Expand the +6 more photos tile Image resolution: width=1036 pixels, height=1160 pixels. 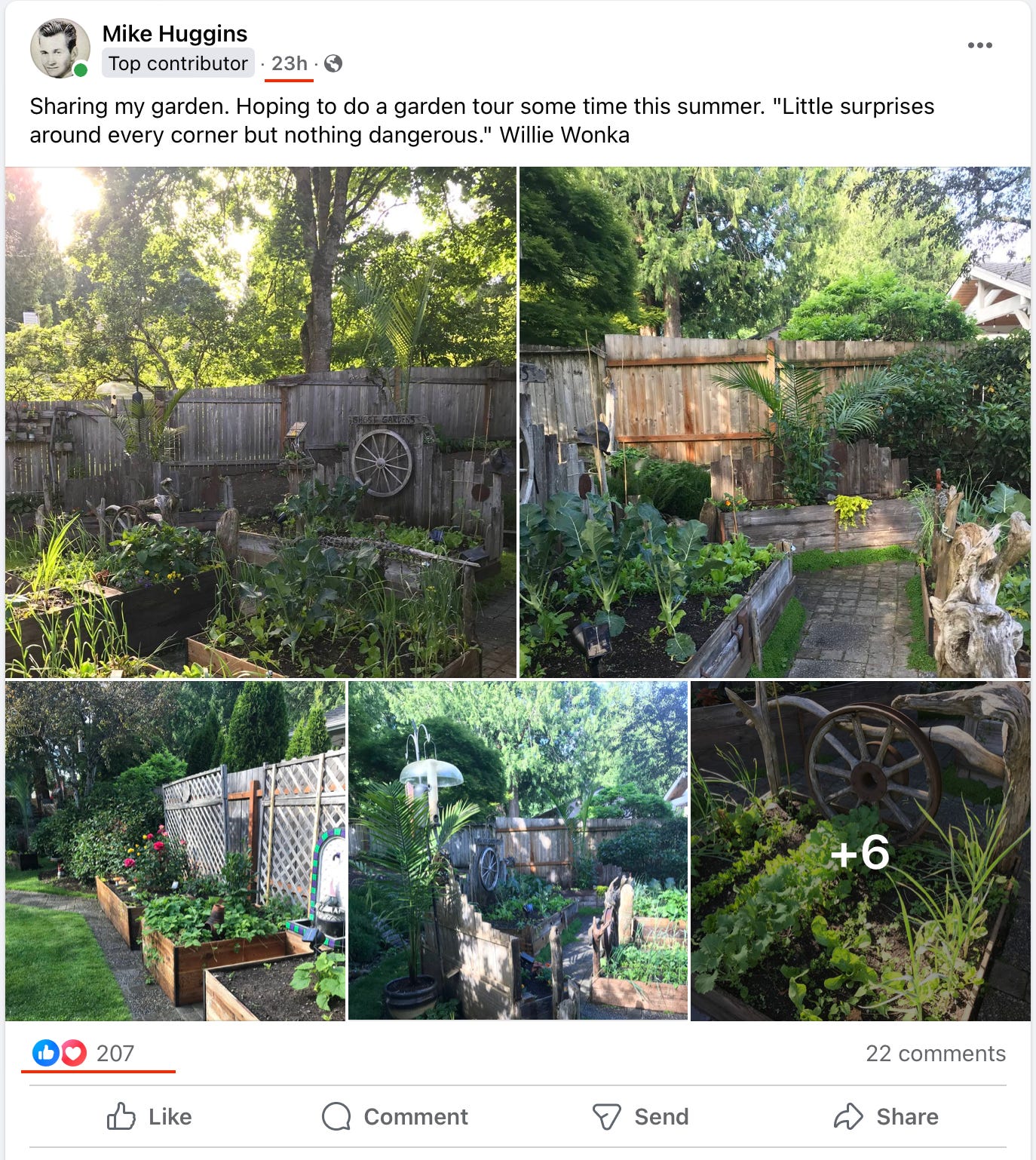pos(860,851)
